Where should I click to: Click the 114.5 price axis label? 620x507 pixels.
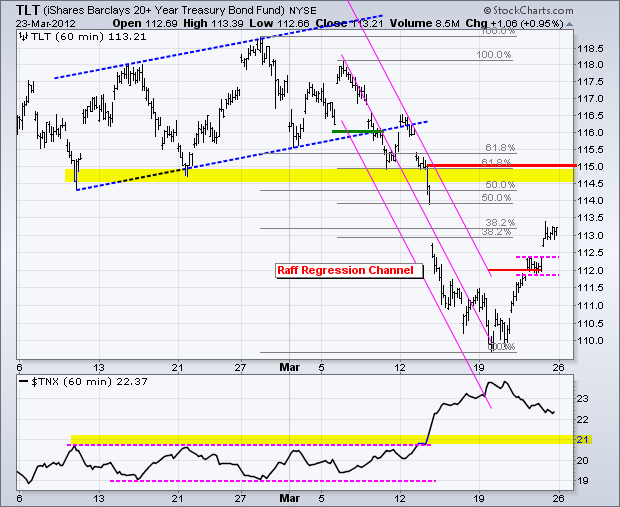[590, 184]
